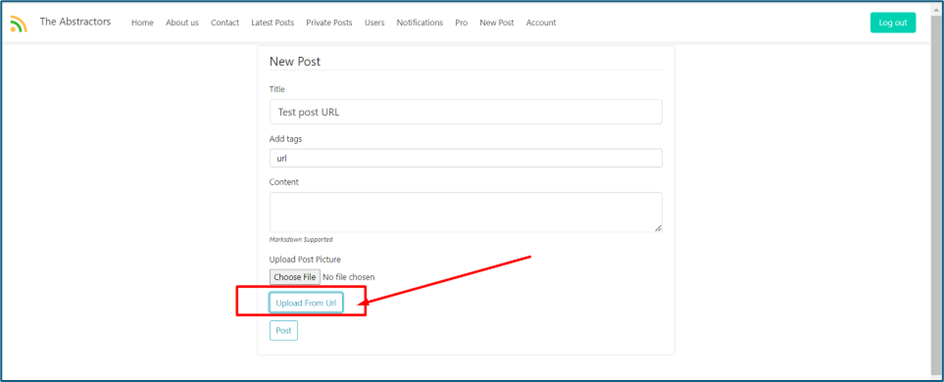Open the About us page
The image size is (944, 382).
point(182,23)
